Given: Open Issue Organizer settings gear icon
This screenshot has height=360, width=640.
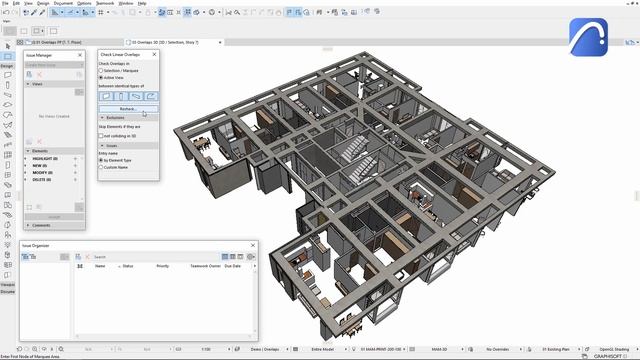Looking at the screenshot, I should pyautogui.click(x=251, y=257).
